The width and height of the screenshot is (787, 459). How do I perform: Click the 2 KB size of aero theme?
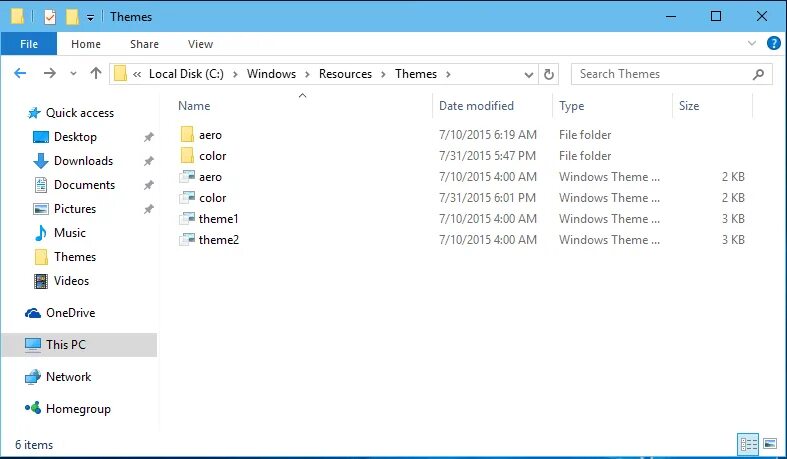733,177
